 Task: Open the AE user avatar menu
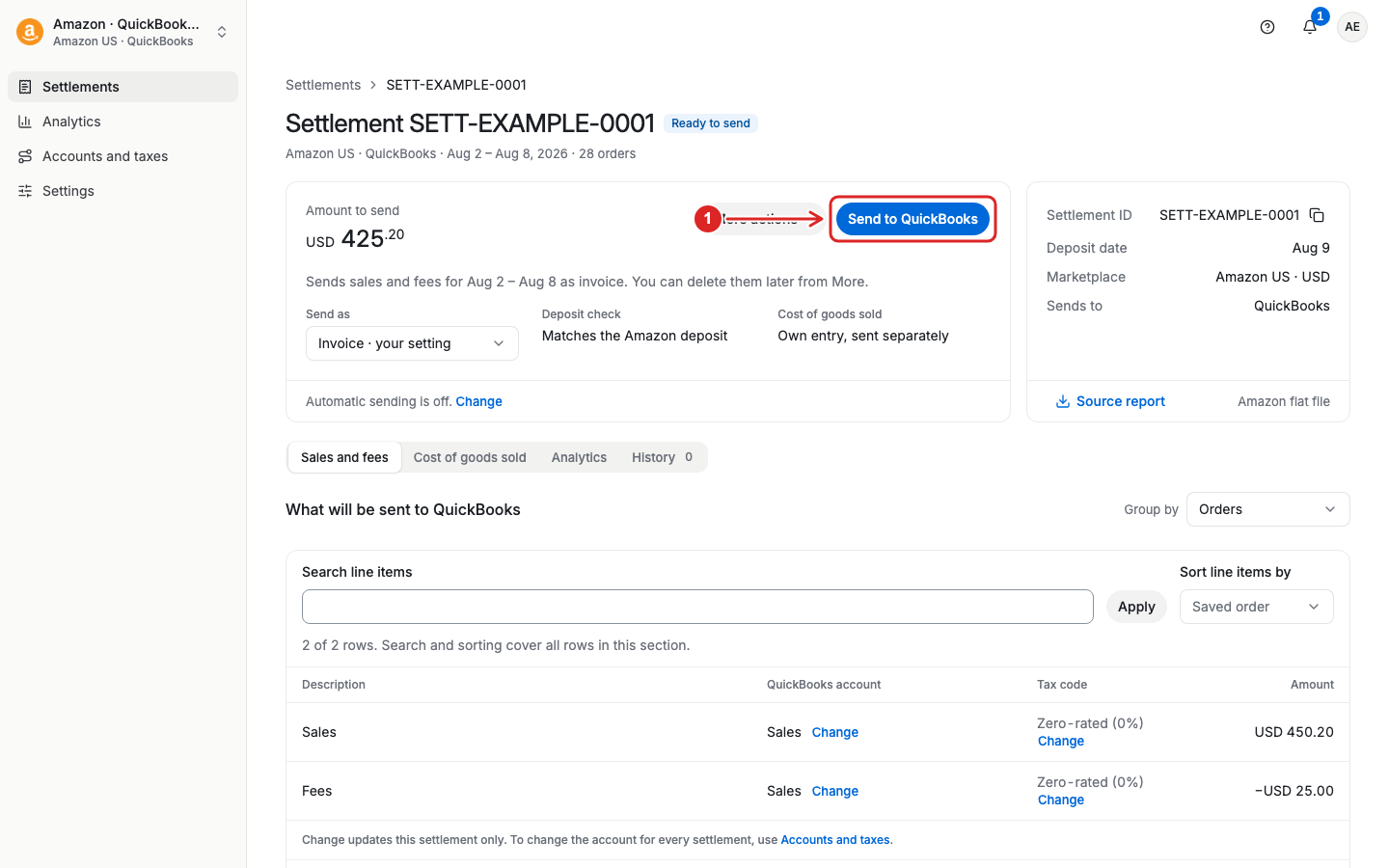(x=1352, y=27)
